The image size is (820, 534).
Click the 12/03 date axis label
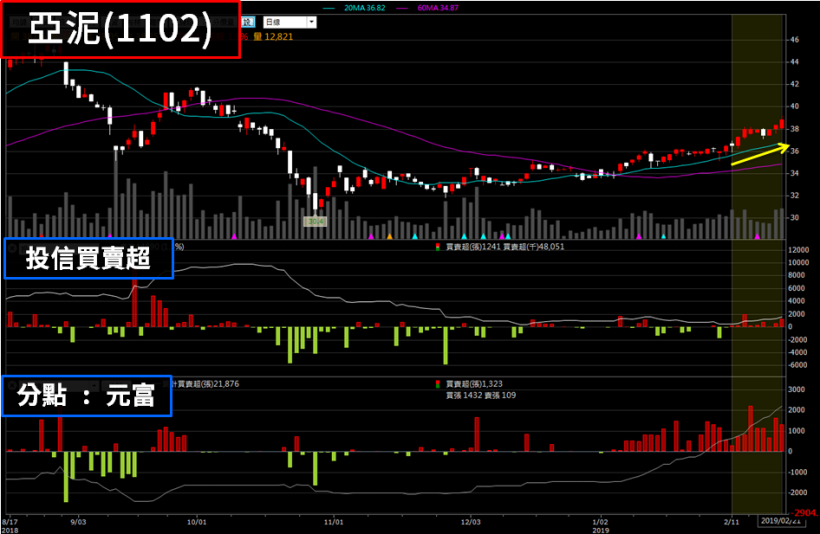(471, 522)
